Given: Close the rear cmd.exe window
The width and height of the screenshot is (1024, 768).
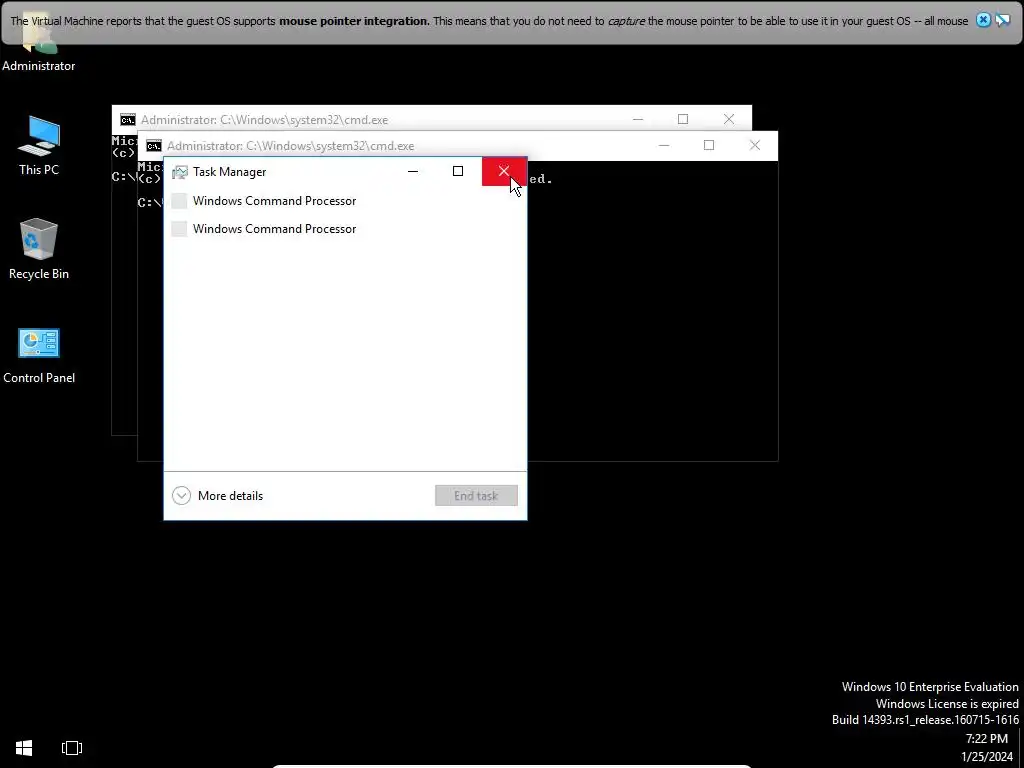Looking at the screenshot, I should tap(729, 120).
